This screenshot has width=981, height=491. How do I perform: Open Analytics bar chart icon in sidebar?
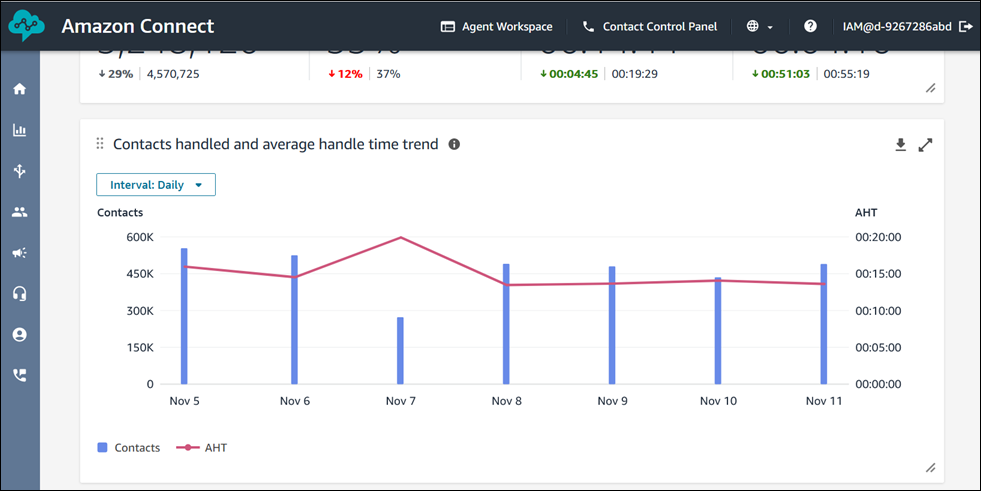[19, 130]
